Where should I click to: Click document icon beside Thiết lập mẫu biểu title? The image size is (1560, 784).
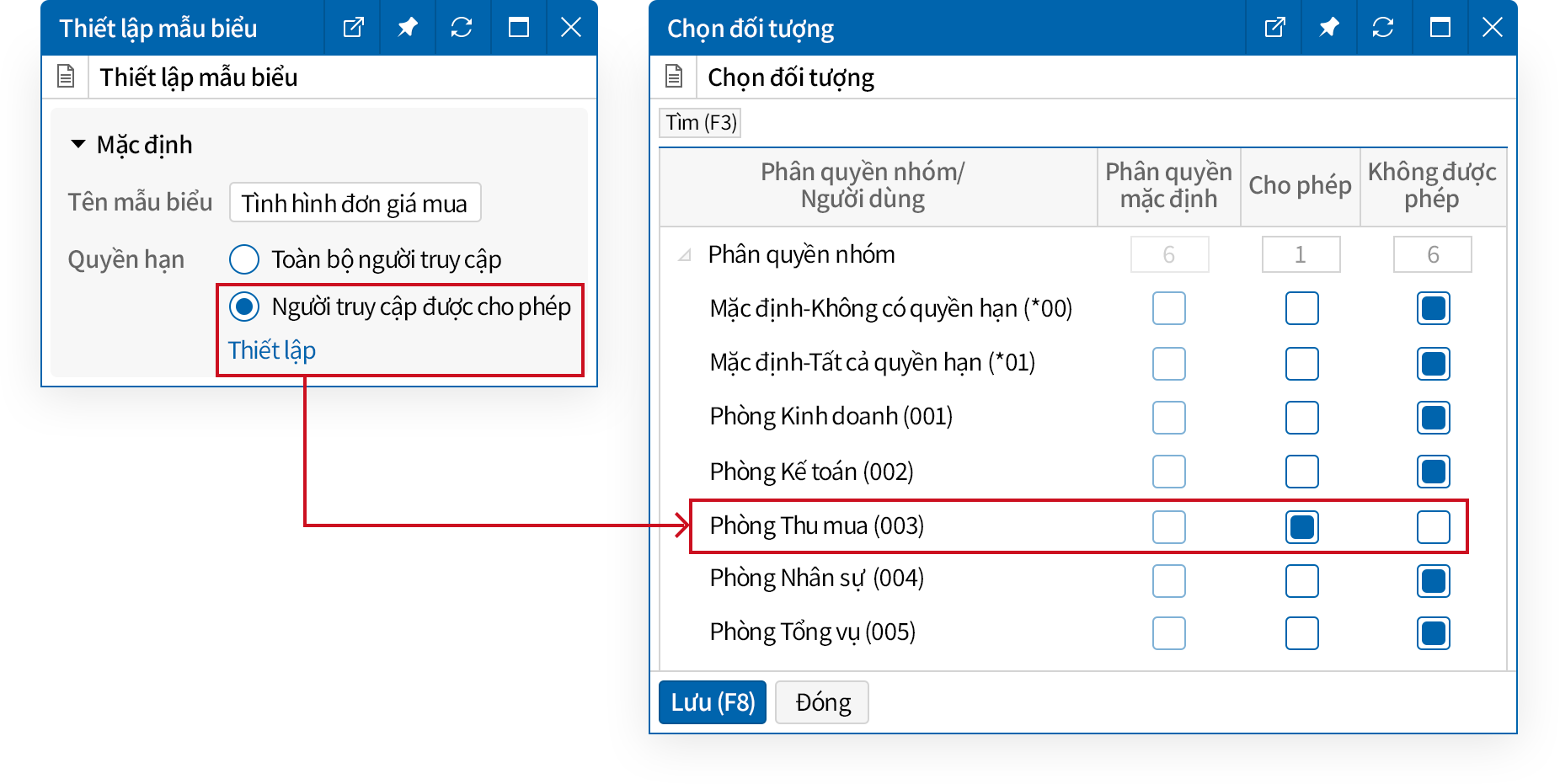(66, 77)
